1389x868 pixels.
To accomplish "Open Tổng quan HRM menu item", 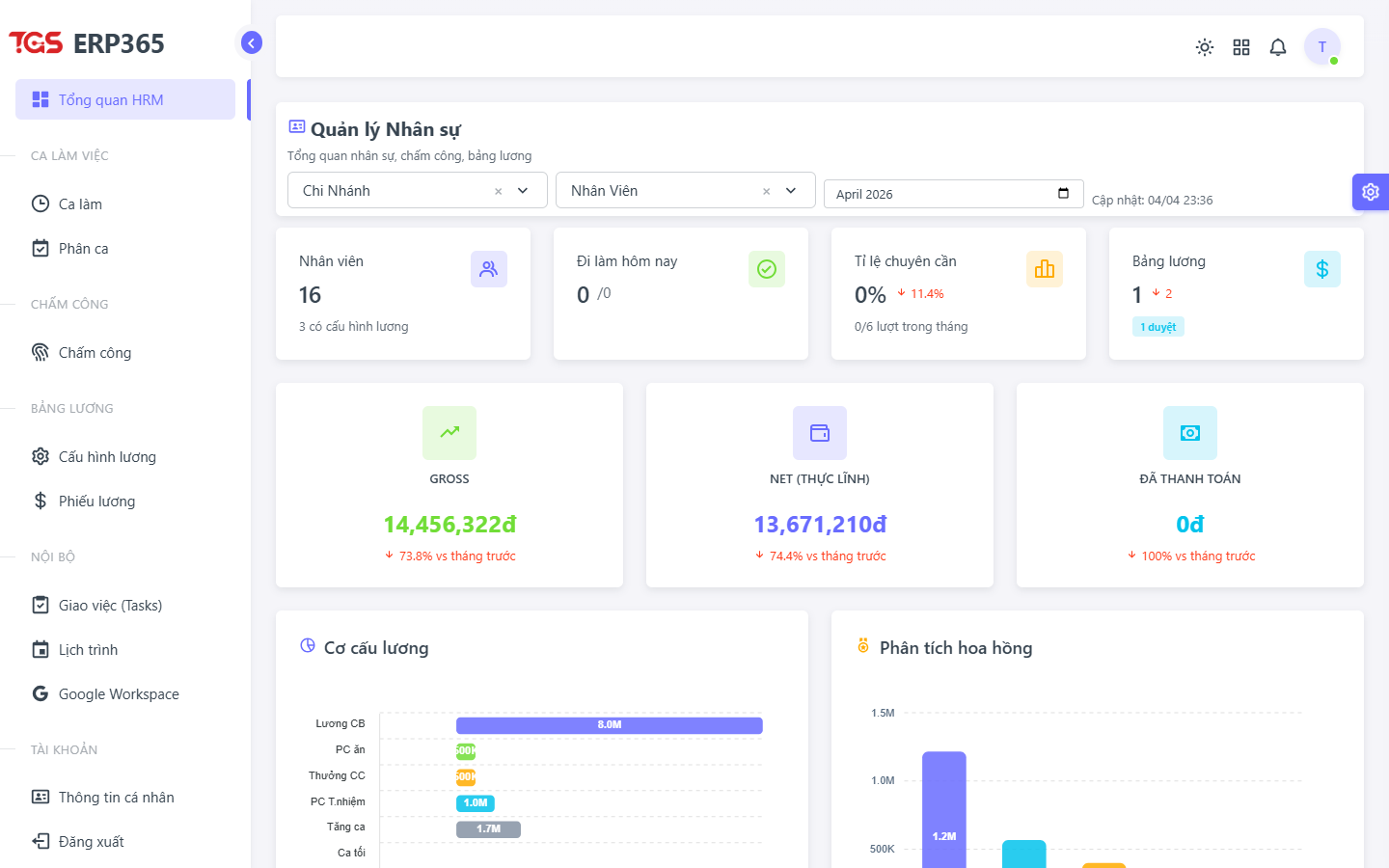I will pos(125,99).
